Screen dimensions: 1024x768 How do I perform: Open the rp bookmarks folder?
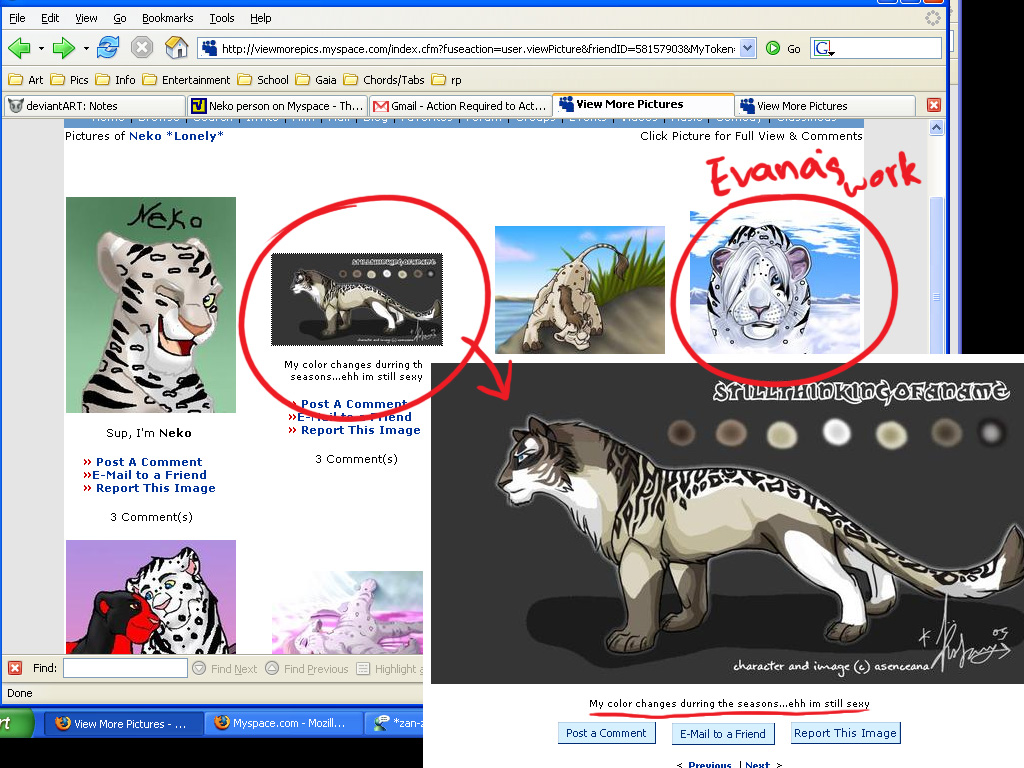tap(447, 80)
